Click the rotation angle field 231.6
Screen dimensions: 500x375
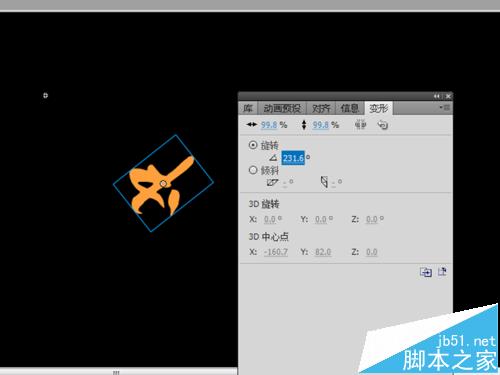pos(293,158)
